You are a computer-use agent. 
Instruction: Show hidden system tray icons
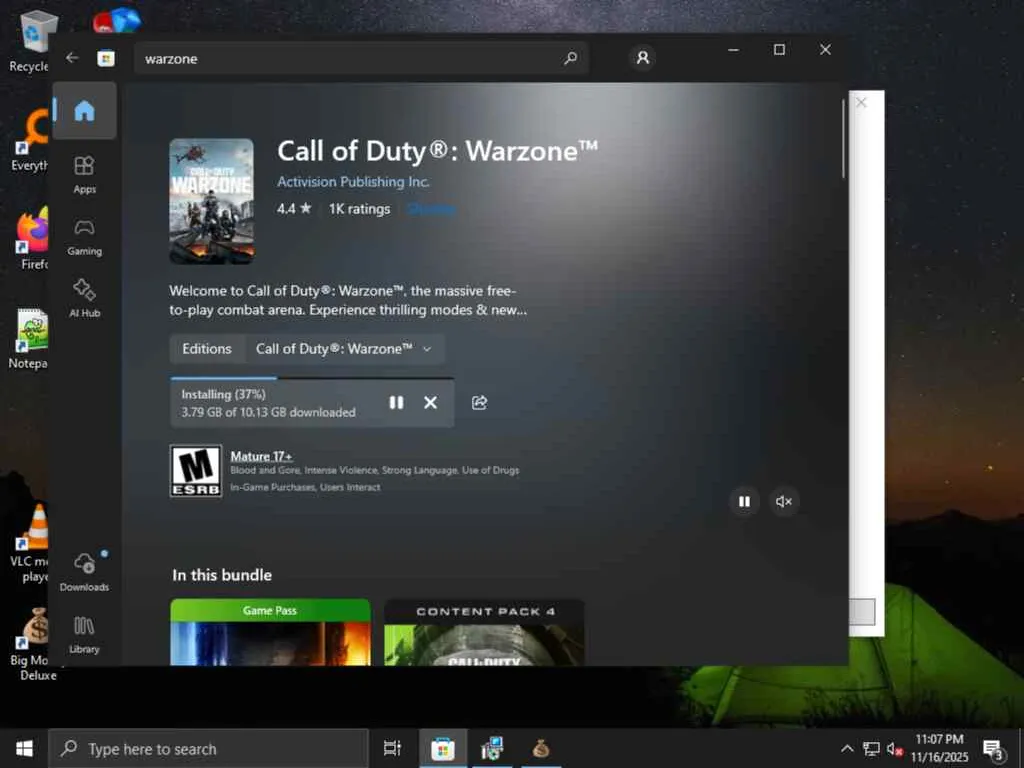pyautogui.click(x=846, y=748)
